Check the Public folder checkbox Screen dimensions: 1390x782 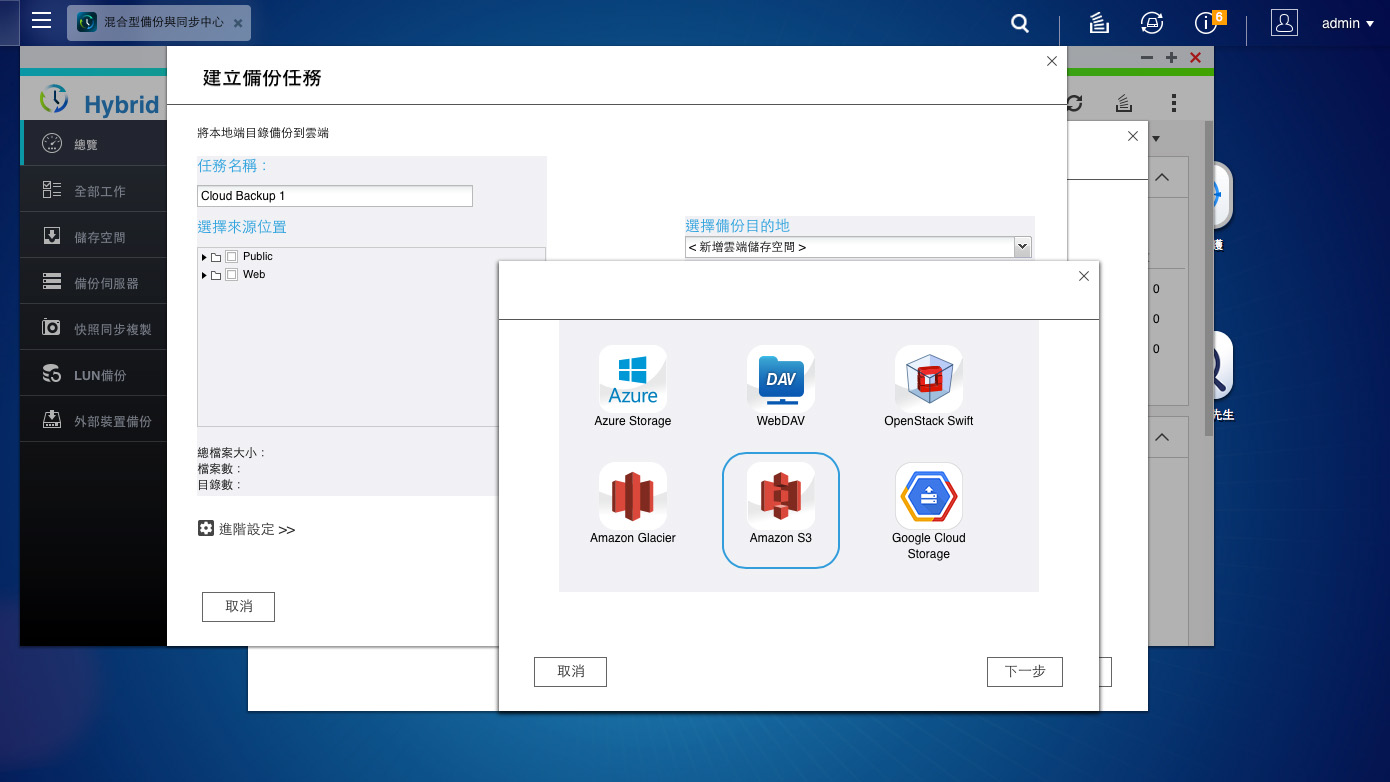coord(231,257)
